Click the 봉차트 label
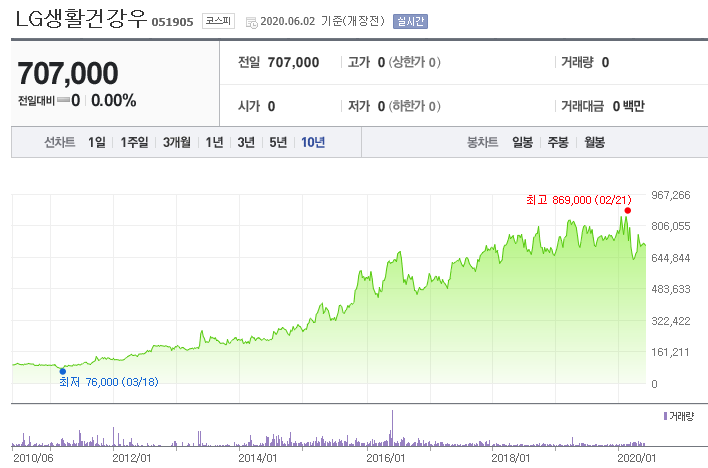This screenshot has height=468, width=708. click(482, 142)
